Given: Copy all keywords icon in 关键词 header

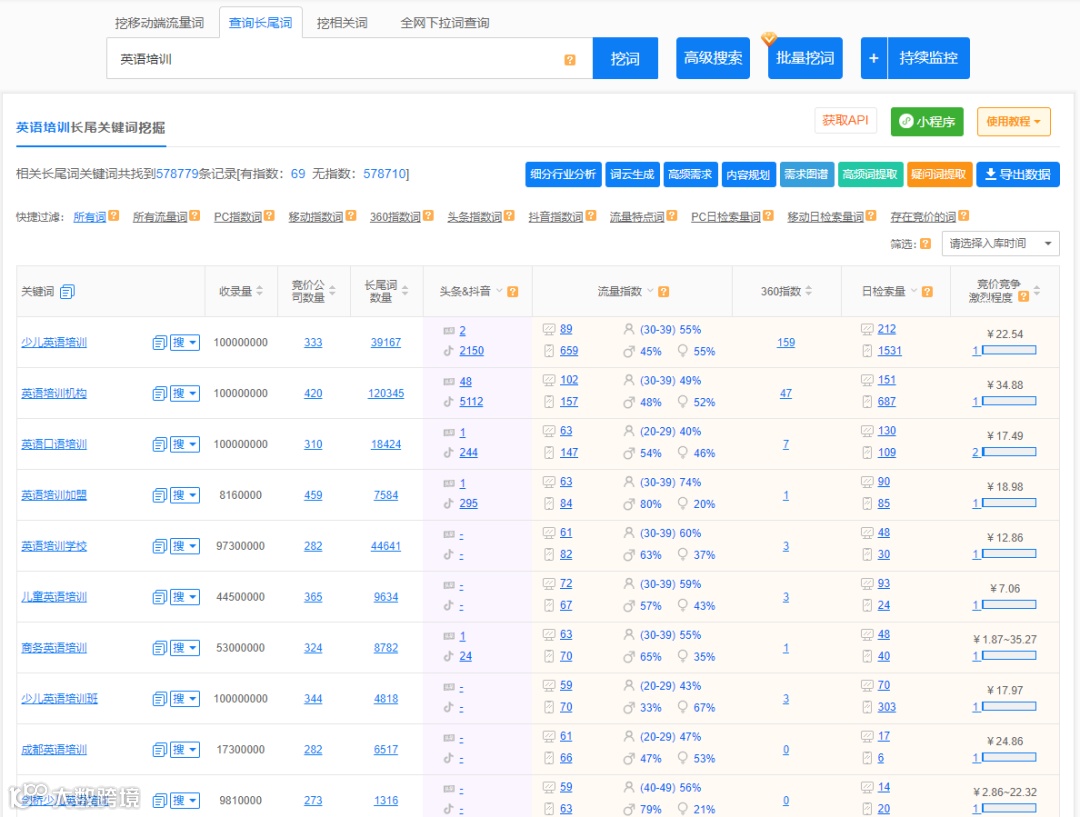Looking at the screenshot, I should point(67,292).
